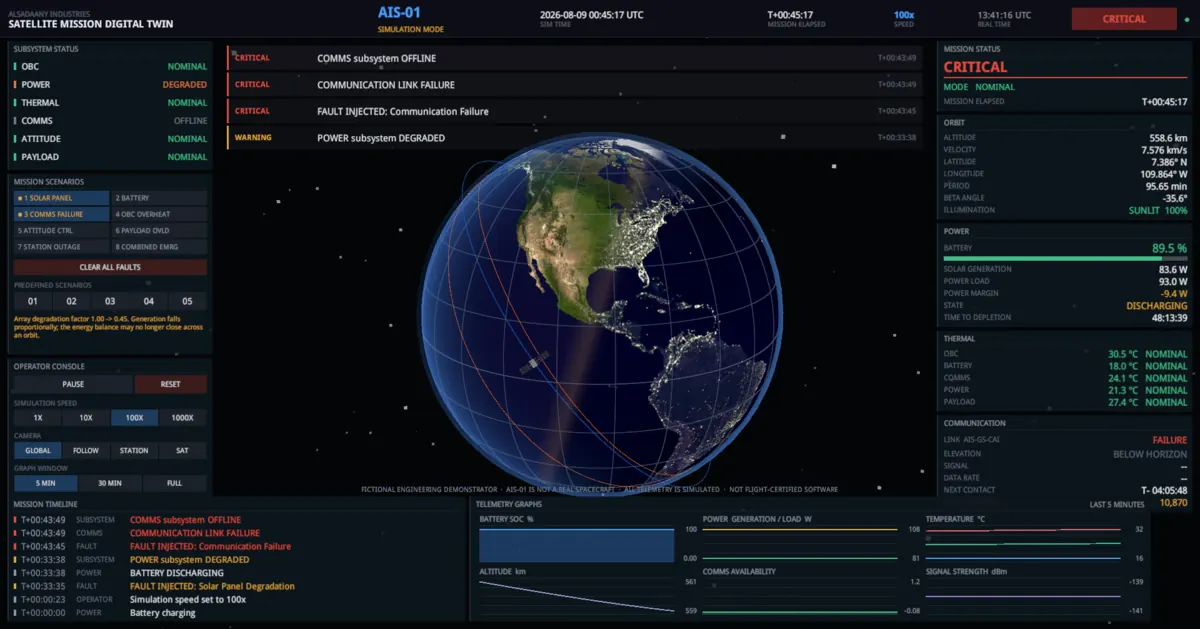Image resolution: width=1200 pixels, height=629 pixels.
Task: Select the COMMS Offline subsystem row
Action: click(x=110, y=121)
